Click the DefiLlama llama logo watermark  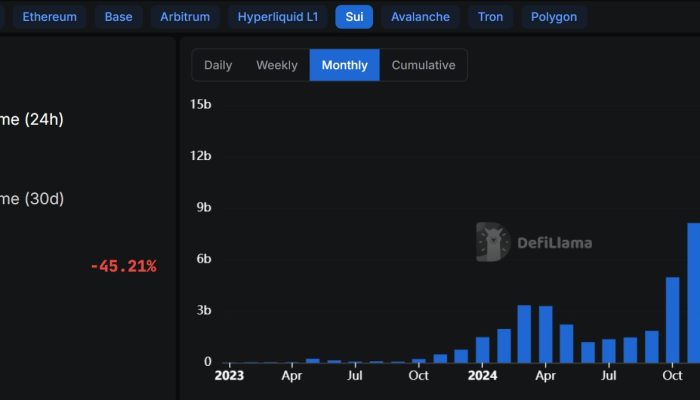(x=493, y=242)
